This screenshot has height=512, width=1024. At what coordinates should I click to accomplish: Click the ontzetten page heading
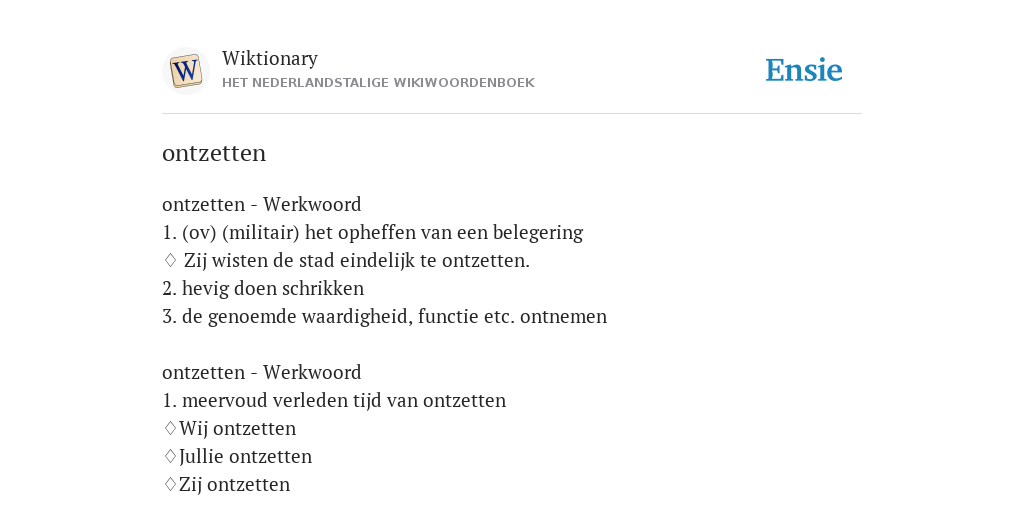[x=214, y=153]
